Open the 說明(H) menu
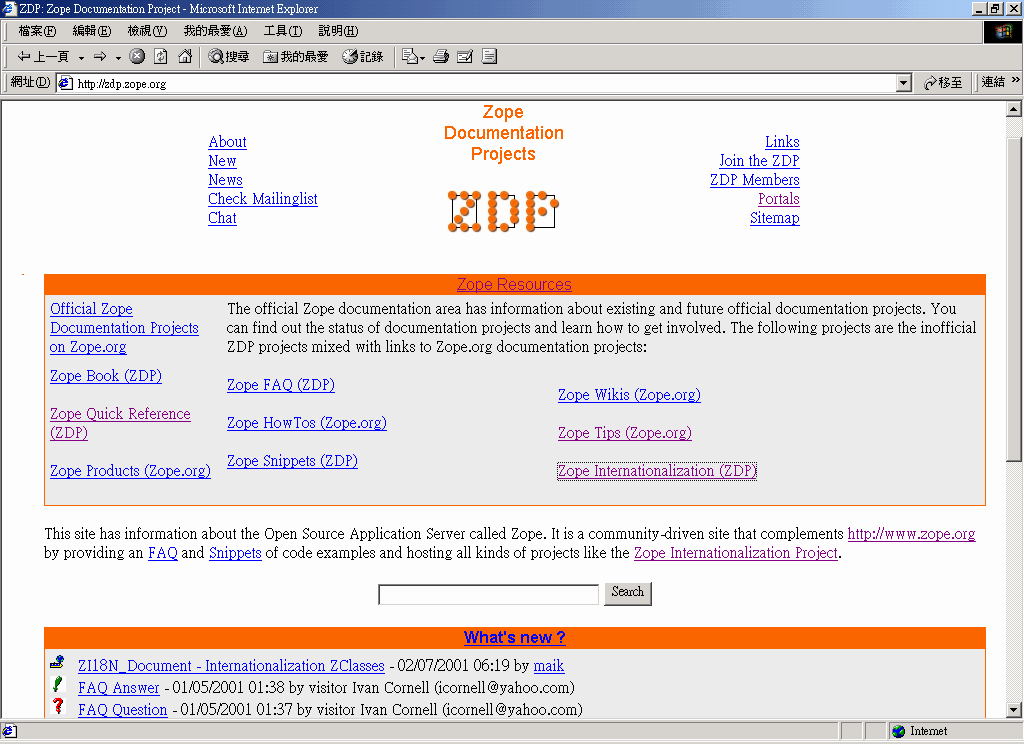This screenshot has height=744, width=1024. [x=338, y=31]
